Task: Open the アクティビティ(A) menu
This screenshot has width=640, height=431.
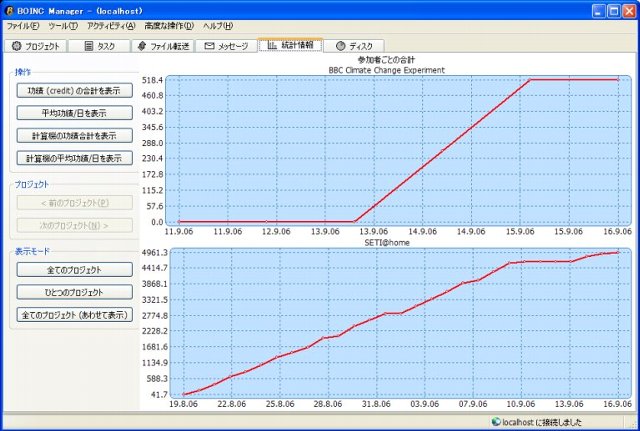Action: point(111,26)
